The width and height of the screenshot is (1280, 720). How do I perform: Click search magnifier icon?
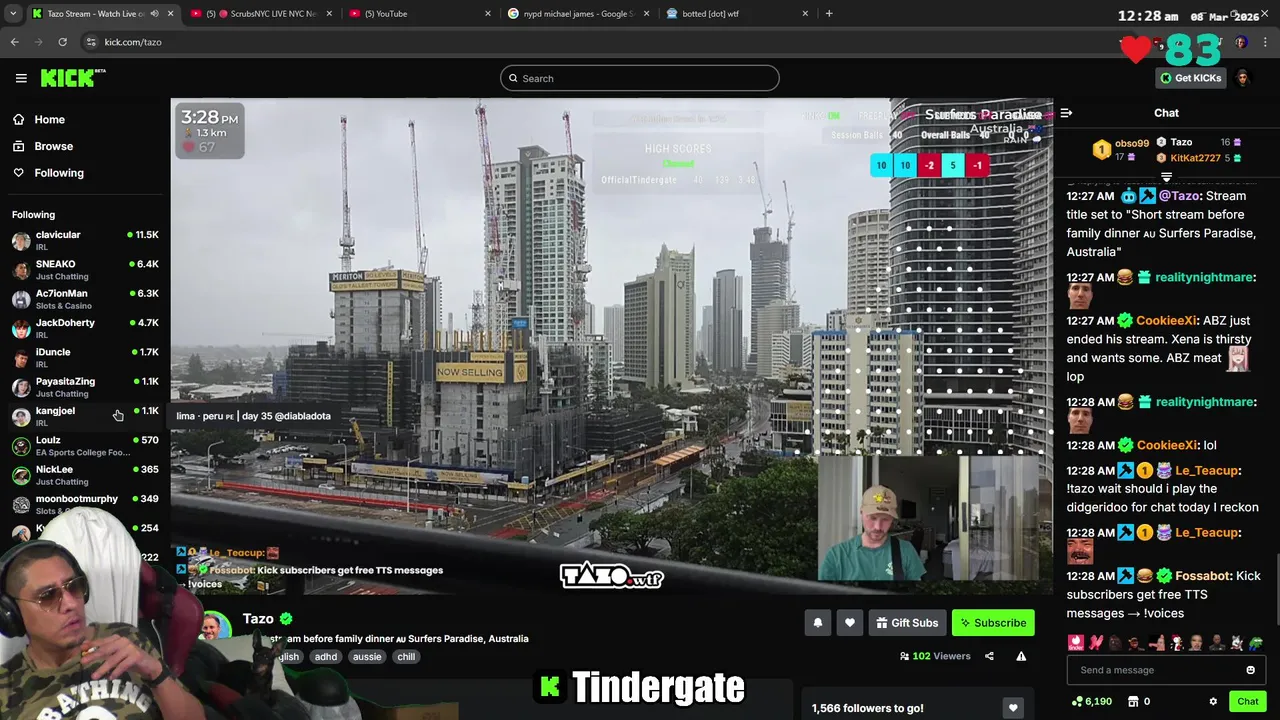tap(514, 78)
